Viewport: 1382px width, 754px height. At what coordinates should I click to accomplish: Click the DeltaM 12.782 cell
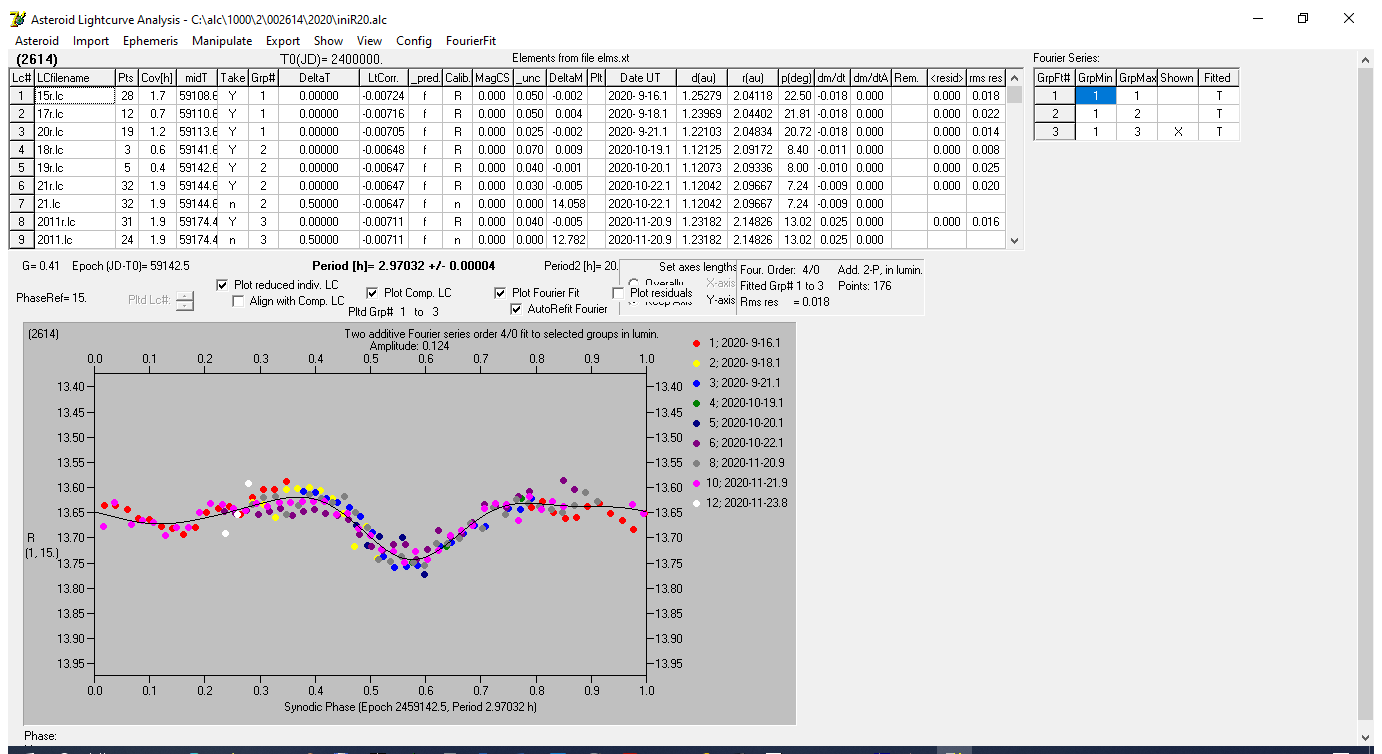[565, 240]
